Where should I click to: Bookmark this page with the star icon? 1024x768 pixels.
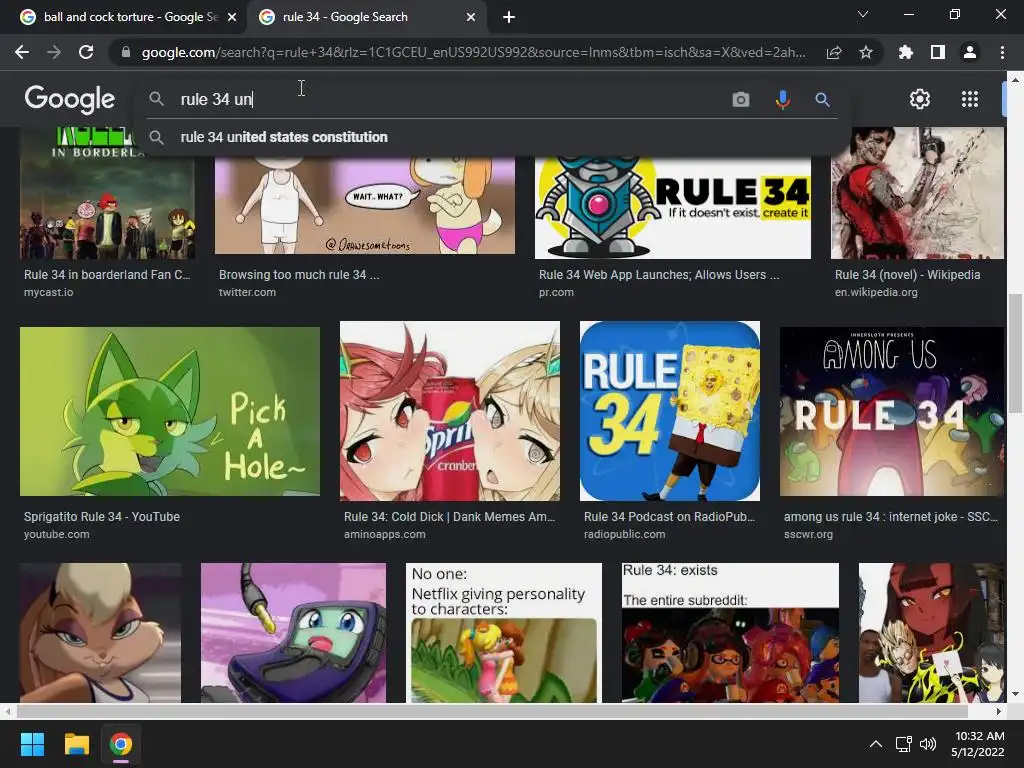[866, 52]
